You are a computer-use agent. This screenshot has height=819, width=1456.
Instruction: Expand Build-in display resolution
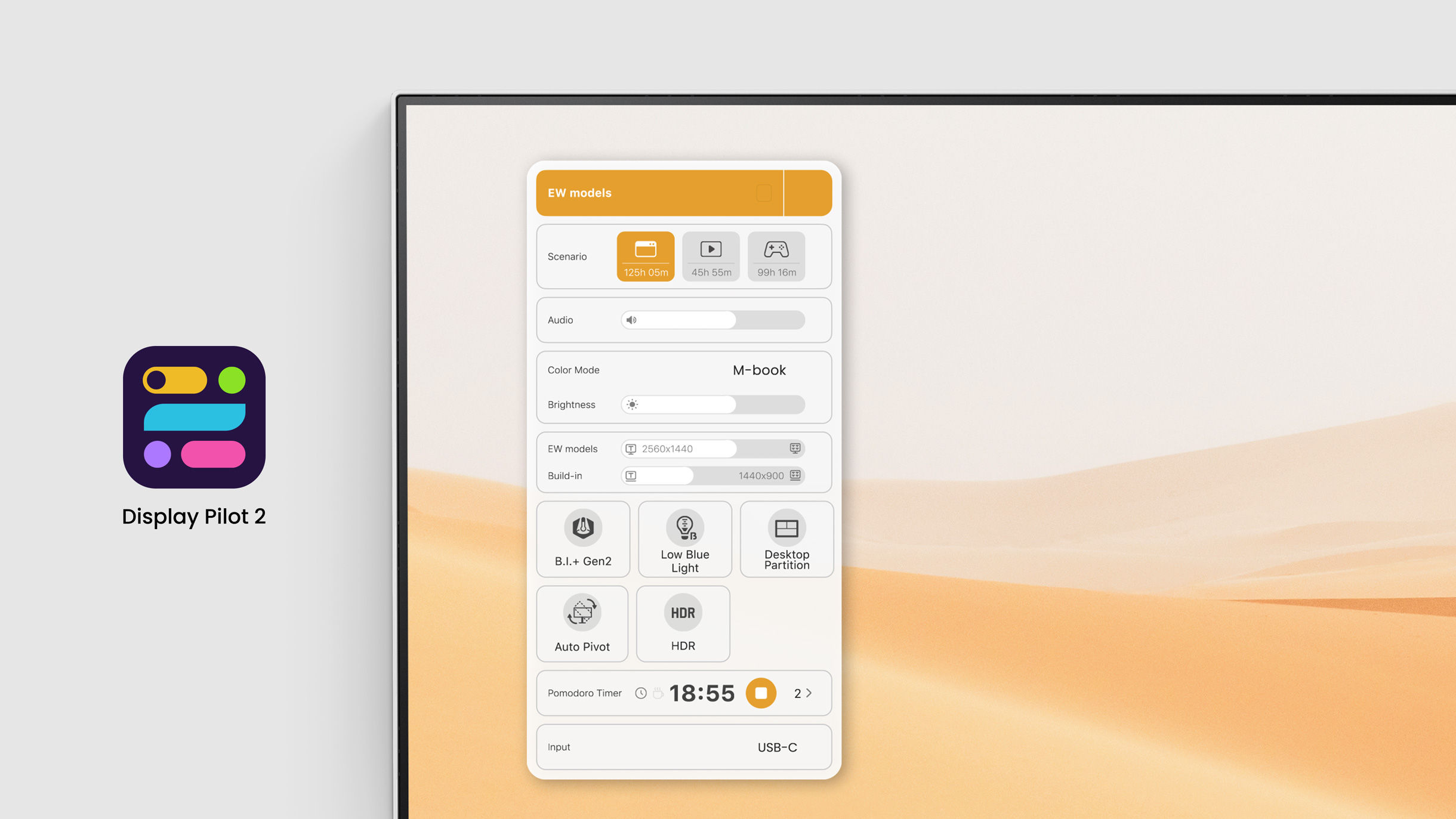[795, 475]
